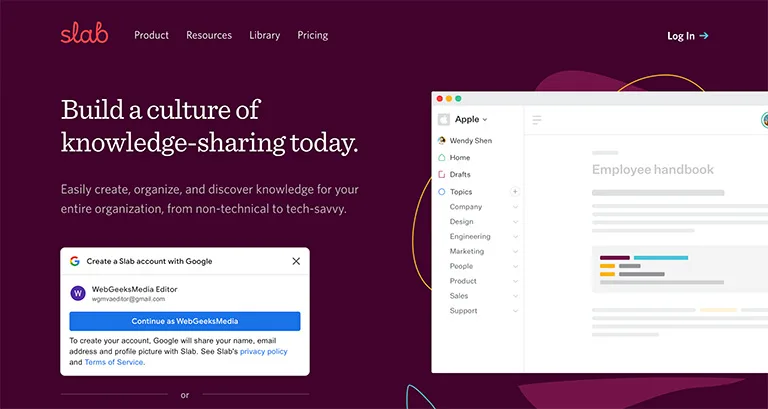Expand the Product topic chevron

pos(515,281)
